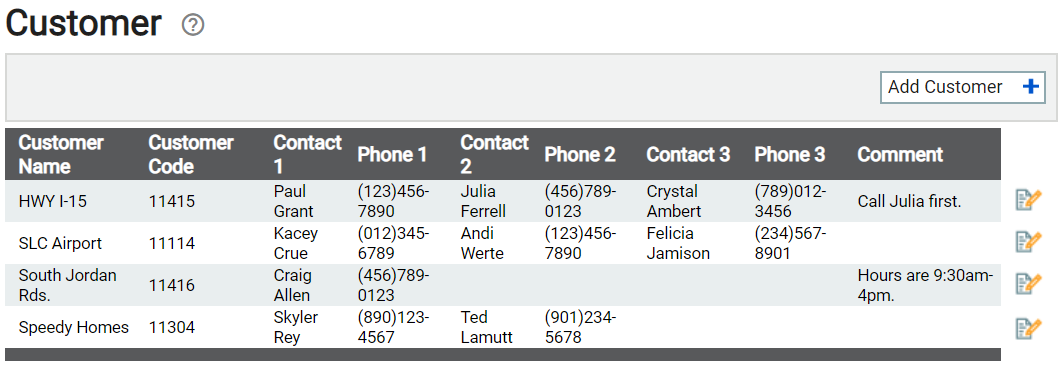Select the Comment column header
The image size is (1063, 368).
coord(900,155)
